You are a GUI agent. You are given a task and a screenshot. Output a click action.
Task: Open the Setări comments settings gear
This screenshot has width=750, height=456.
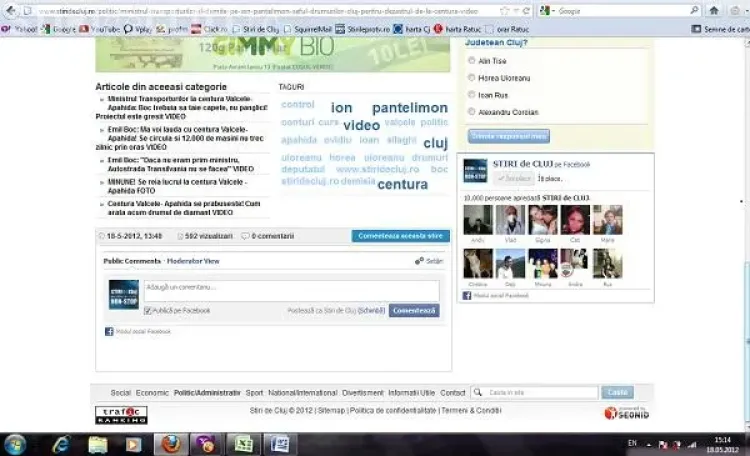[428, 261]
